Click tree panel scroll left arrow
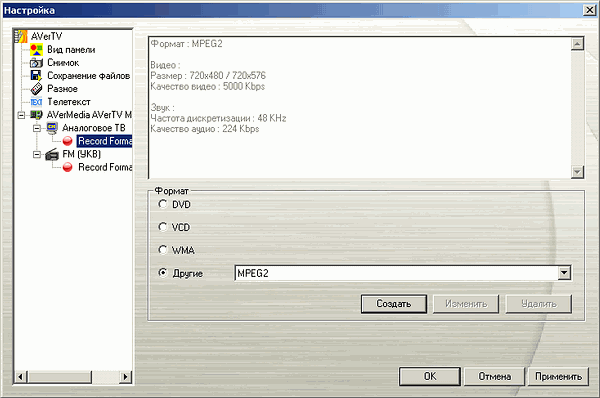Viewport: 600px width, 398px height. click(21, 377)
